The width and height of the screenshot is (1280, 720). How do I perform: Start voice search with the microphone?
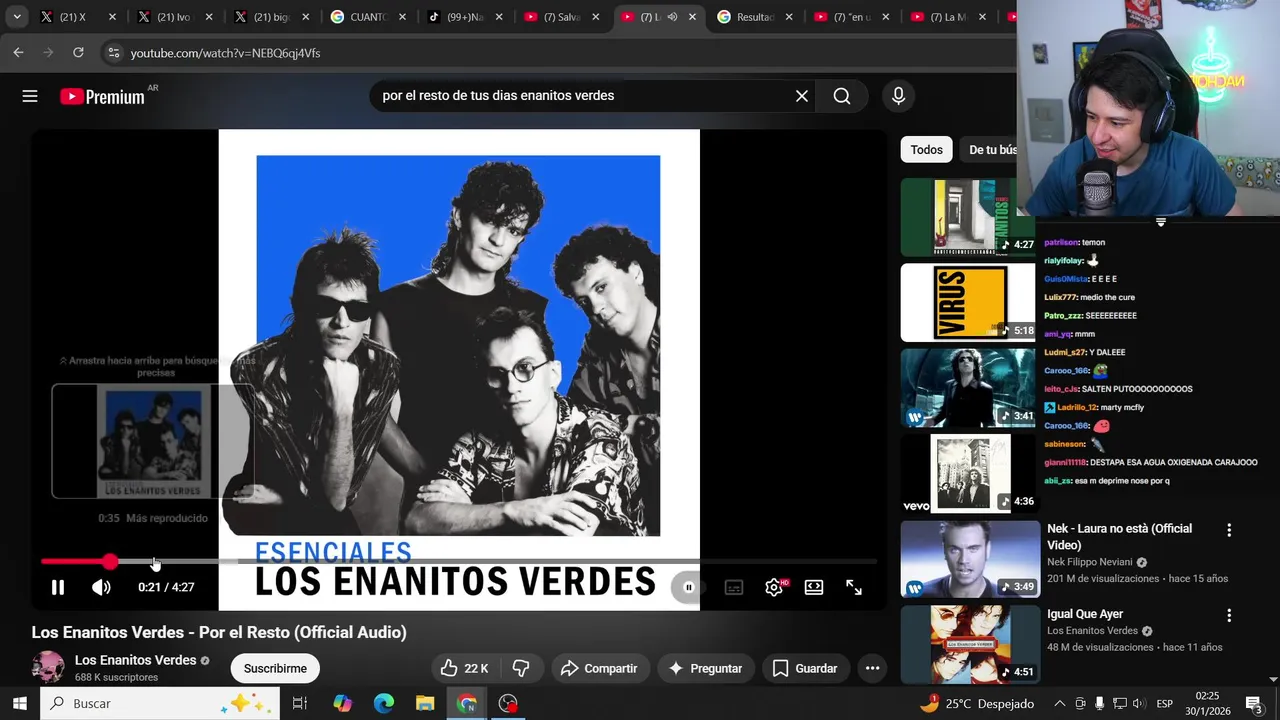pos(898,96)
